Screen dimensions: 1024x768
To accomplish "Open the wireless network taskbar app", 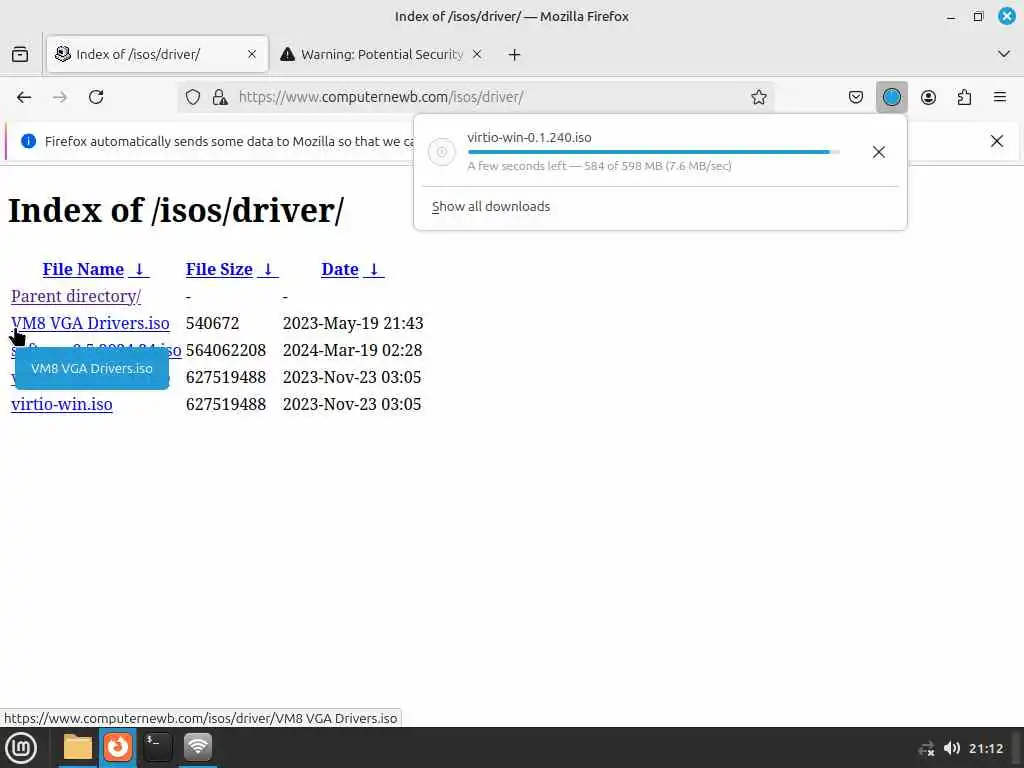I will click(x=197, y=747).
